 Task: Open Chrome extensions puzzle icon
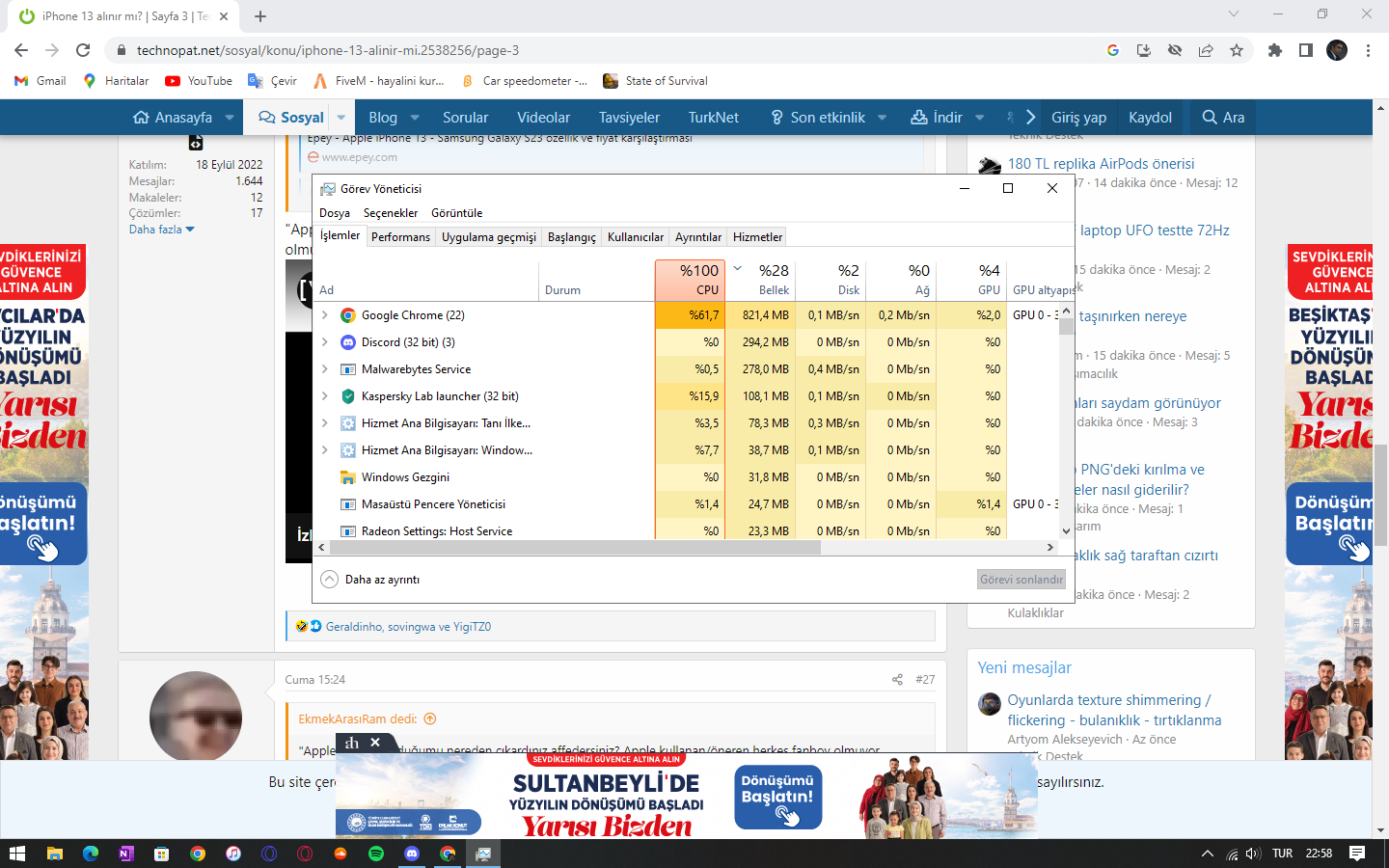(1275, 50)
